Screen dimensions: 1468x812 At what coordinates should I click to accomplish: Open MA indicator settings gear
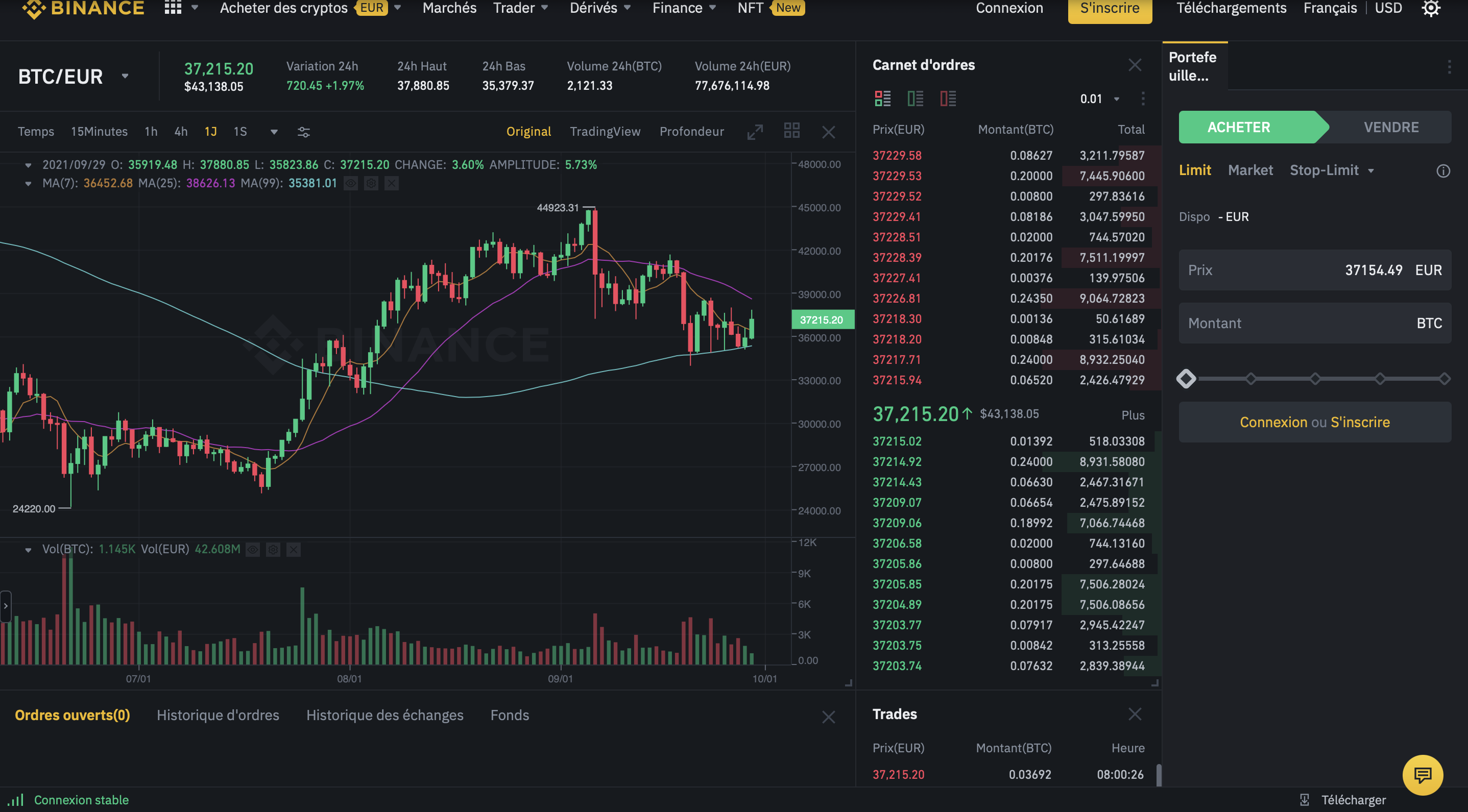(371, 183)
